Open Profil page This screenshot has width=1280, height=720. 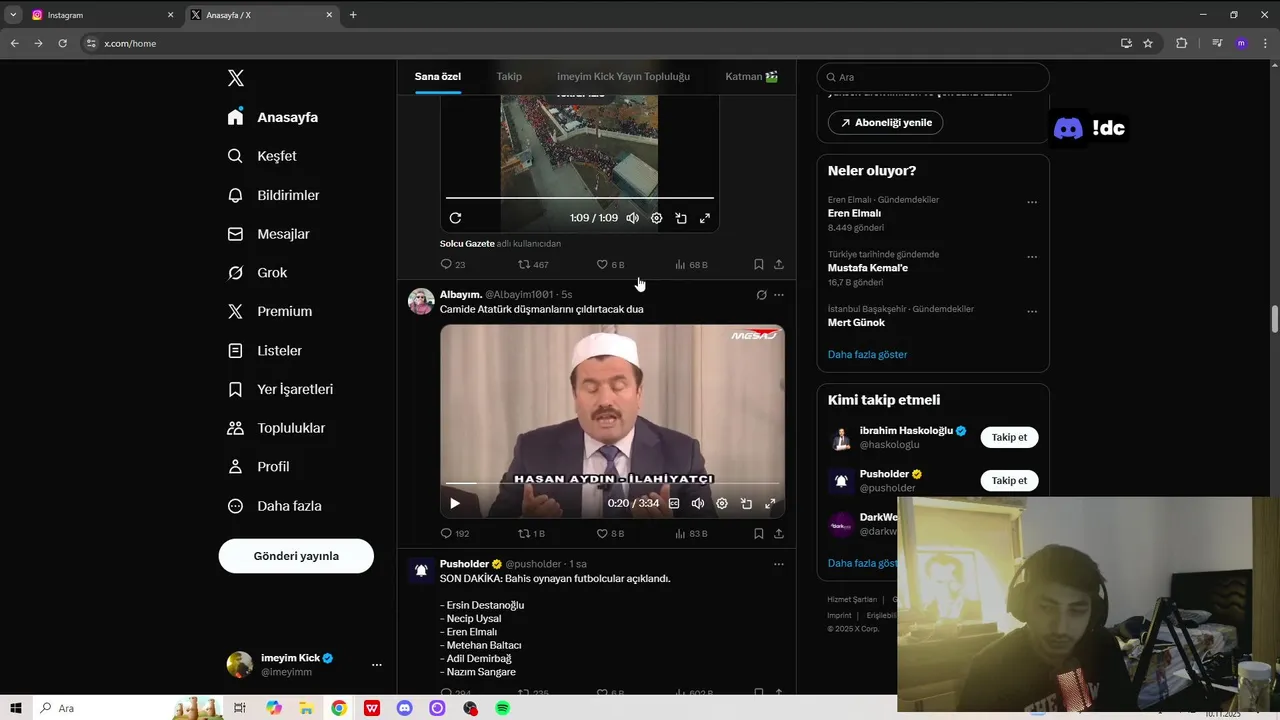pos(258,467)
